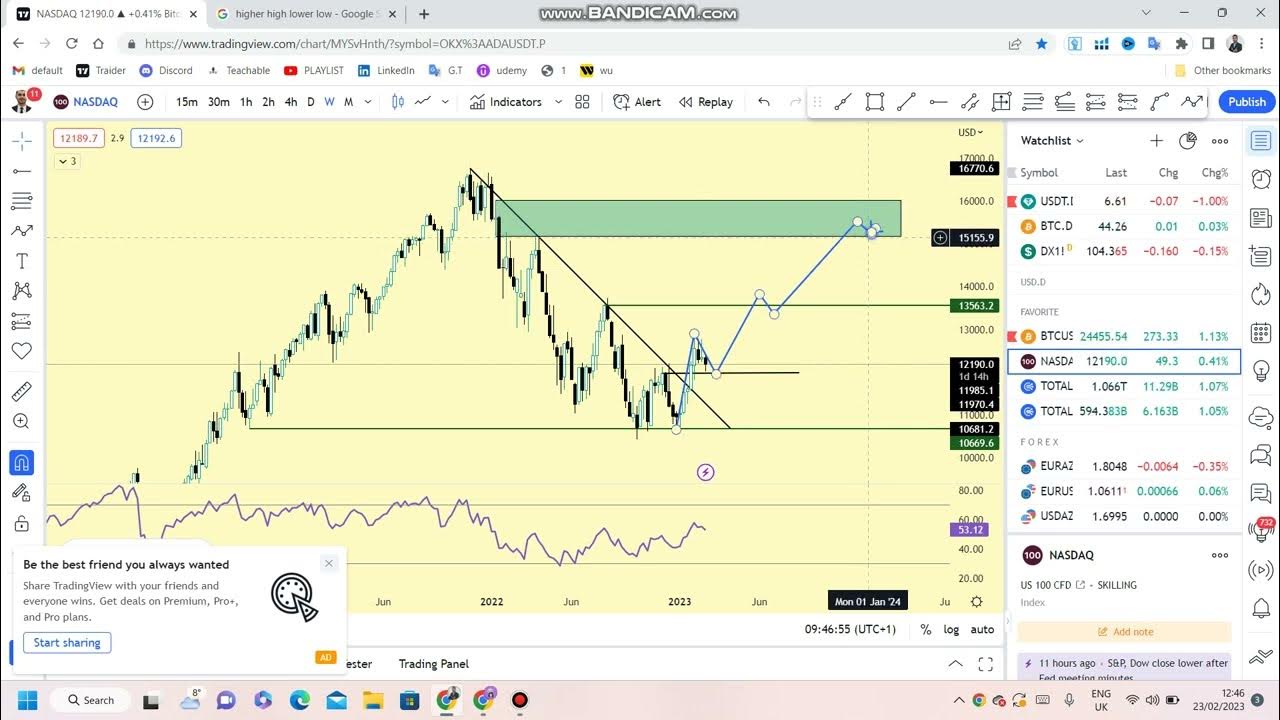This screenshot has width=1280, height=720.
Task: Click the lightning event marker on chart
Action: pyautogui.click(x=706, y=472)
